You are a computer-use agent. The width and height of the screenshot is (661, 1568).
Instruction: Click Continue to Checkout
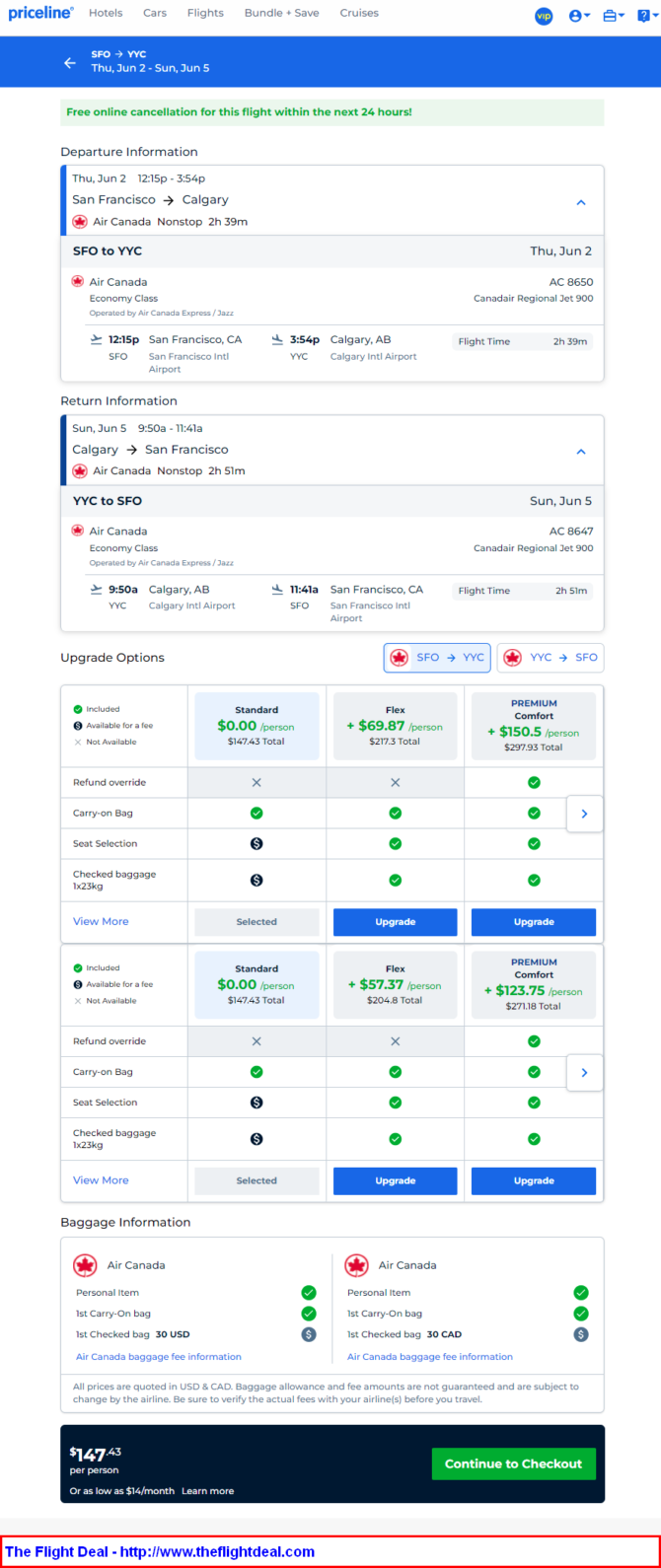(513, 1463)
